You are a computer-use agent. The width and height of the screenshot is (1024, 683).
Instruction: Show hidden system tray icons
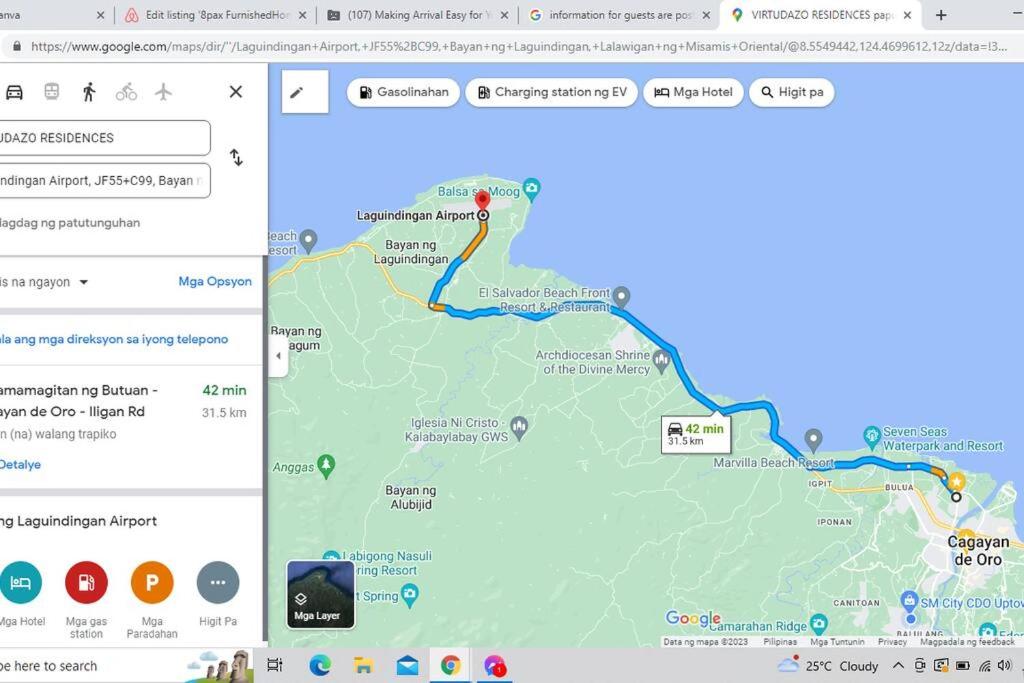point(899,665)
